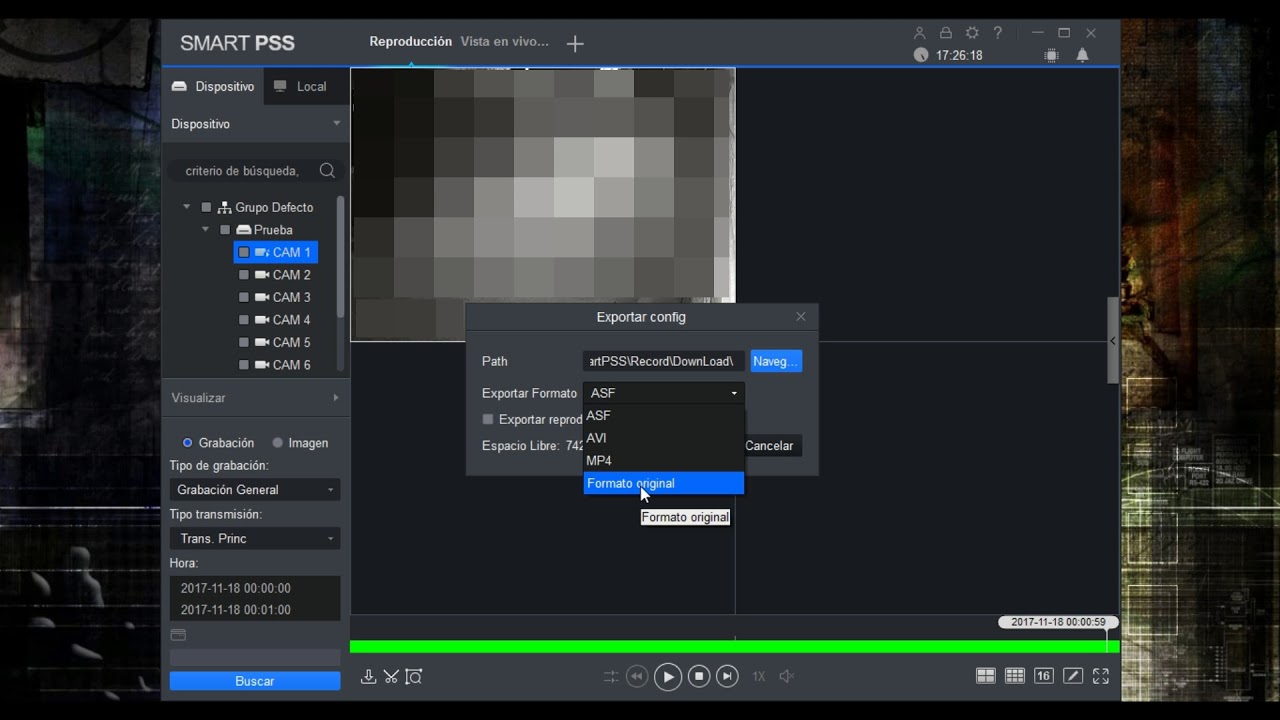Image resolution: width=1280 pixels, height=720 pixels.
Task: Enter fullscreen mode
Action: point(1101,676)
